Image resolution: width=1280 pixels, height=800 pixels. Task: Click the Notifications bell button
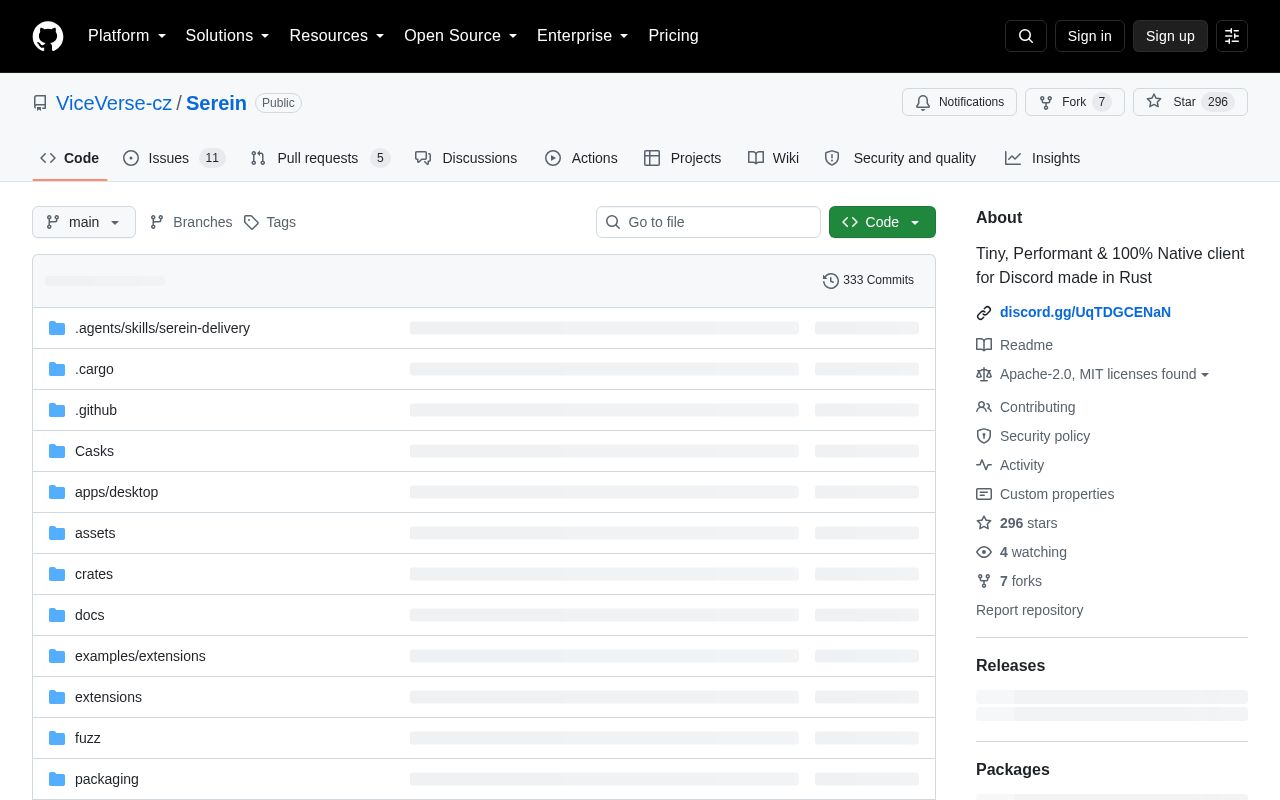959,102
